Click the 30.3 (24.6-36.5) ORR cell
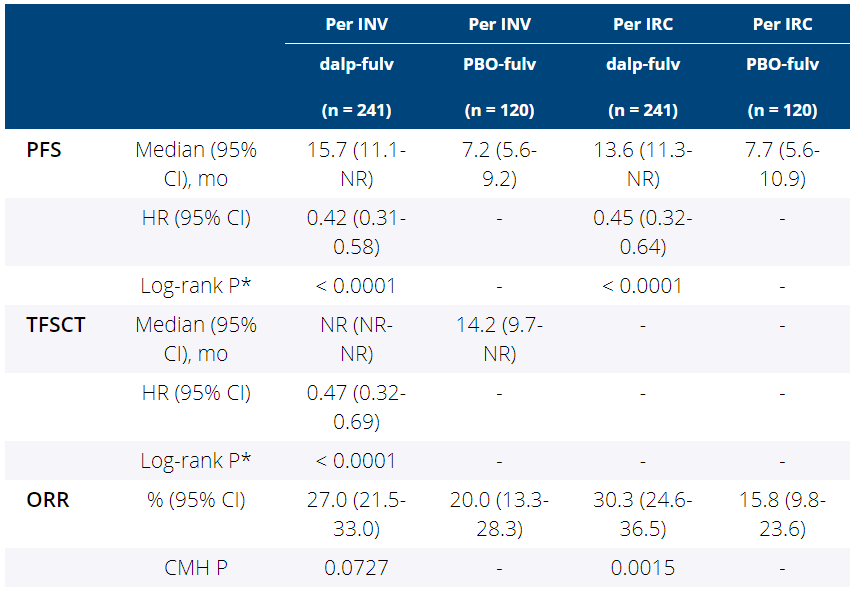This screenshot has height=593, width=856. (x=643, y=514)
